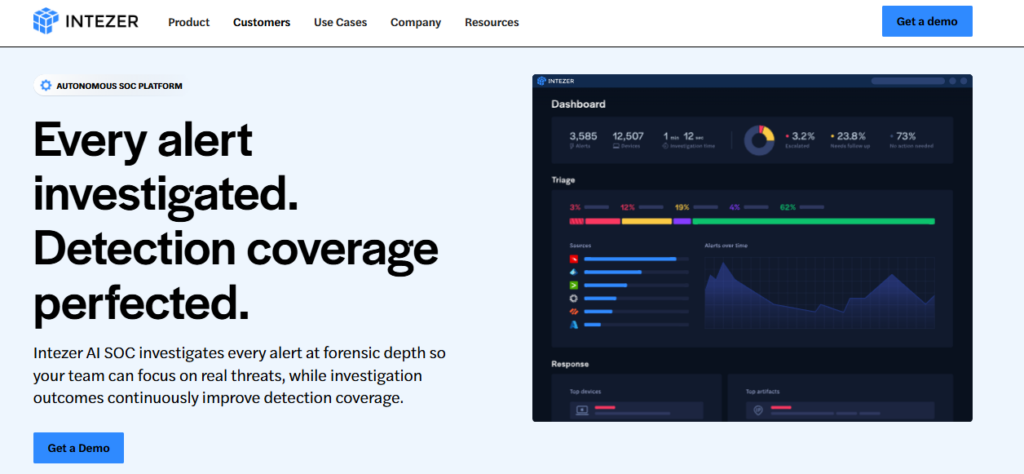Click the 'Triage' section heading
This screenshot has width=1024, height=474.
coord(563,180)
